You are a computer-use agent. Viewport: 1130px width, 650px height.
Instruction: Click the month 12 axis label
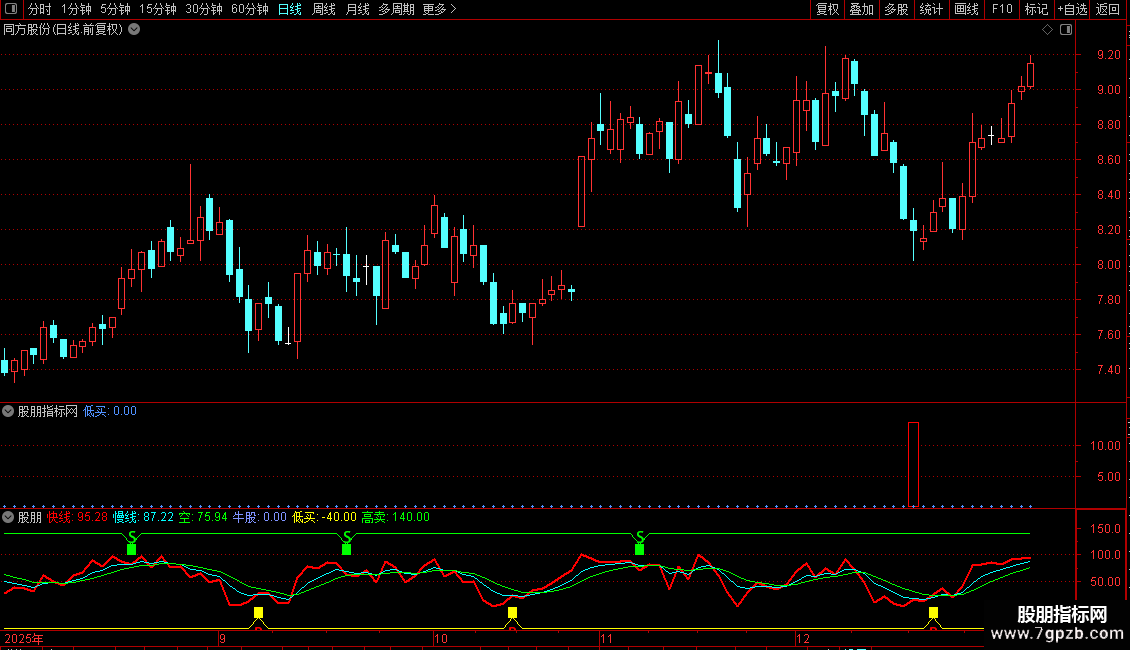(803, 638)
